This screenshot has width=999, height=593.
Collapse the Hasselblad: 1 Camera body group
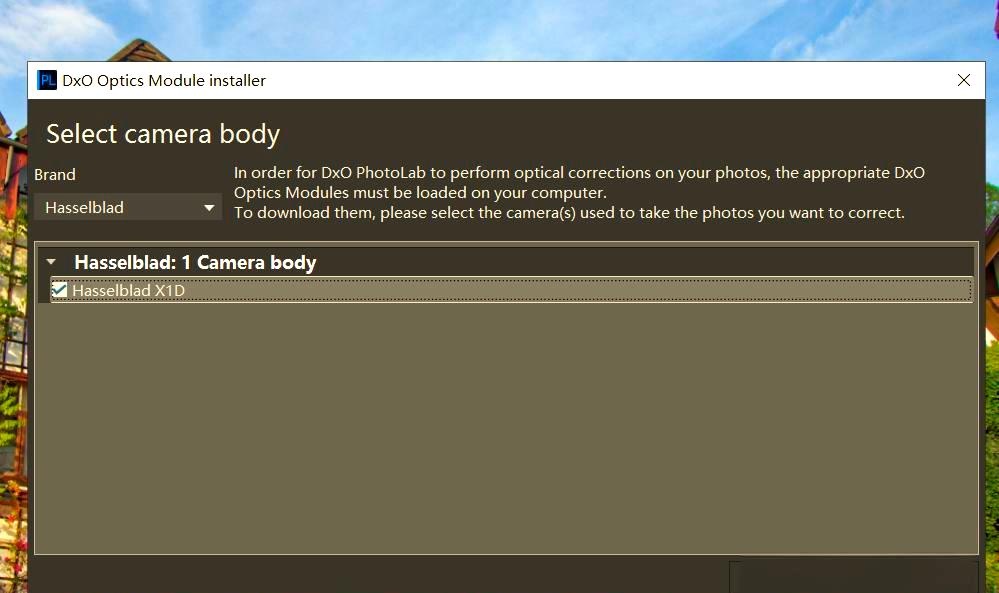point(52,262)
